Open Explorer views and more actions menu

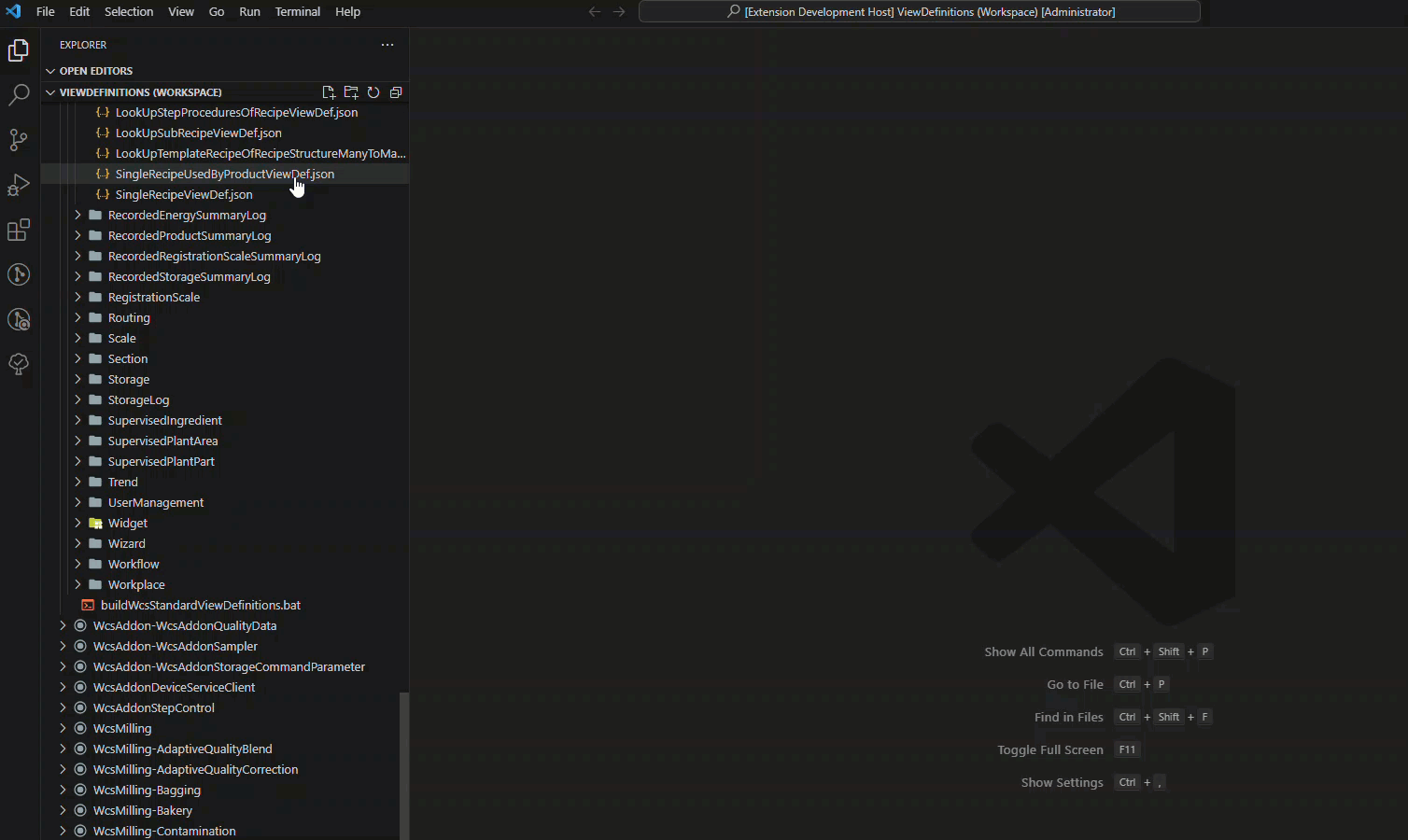[387, 45]
